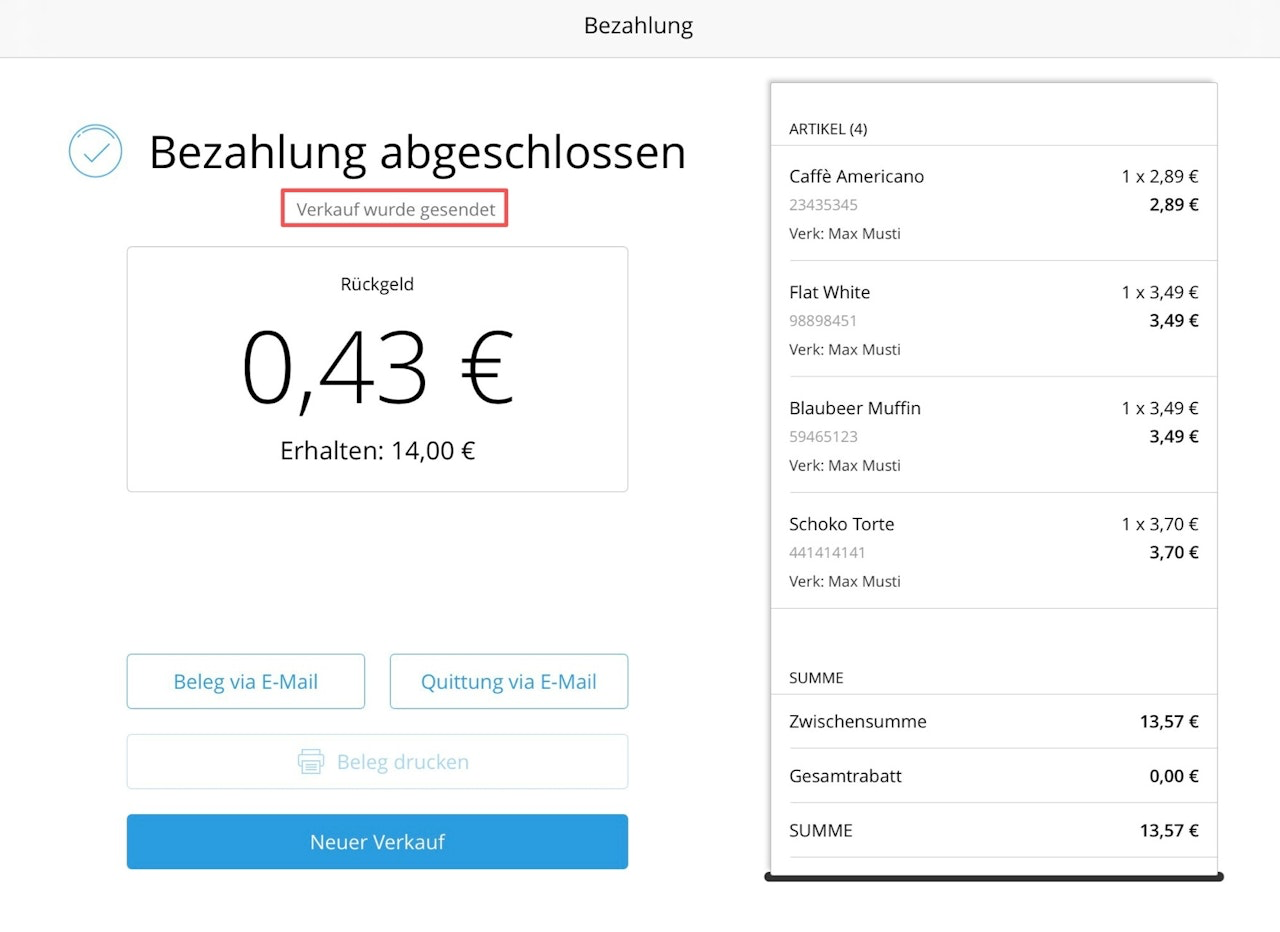Click Quittung via E-Mail button

coord(508,682)
